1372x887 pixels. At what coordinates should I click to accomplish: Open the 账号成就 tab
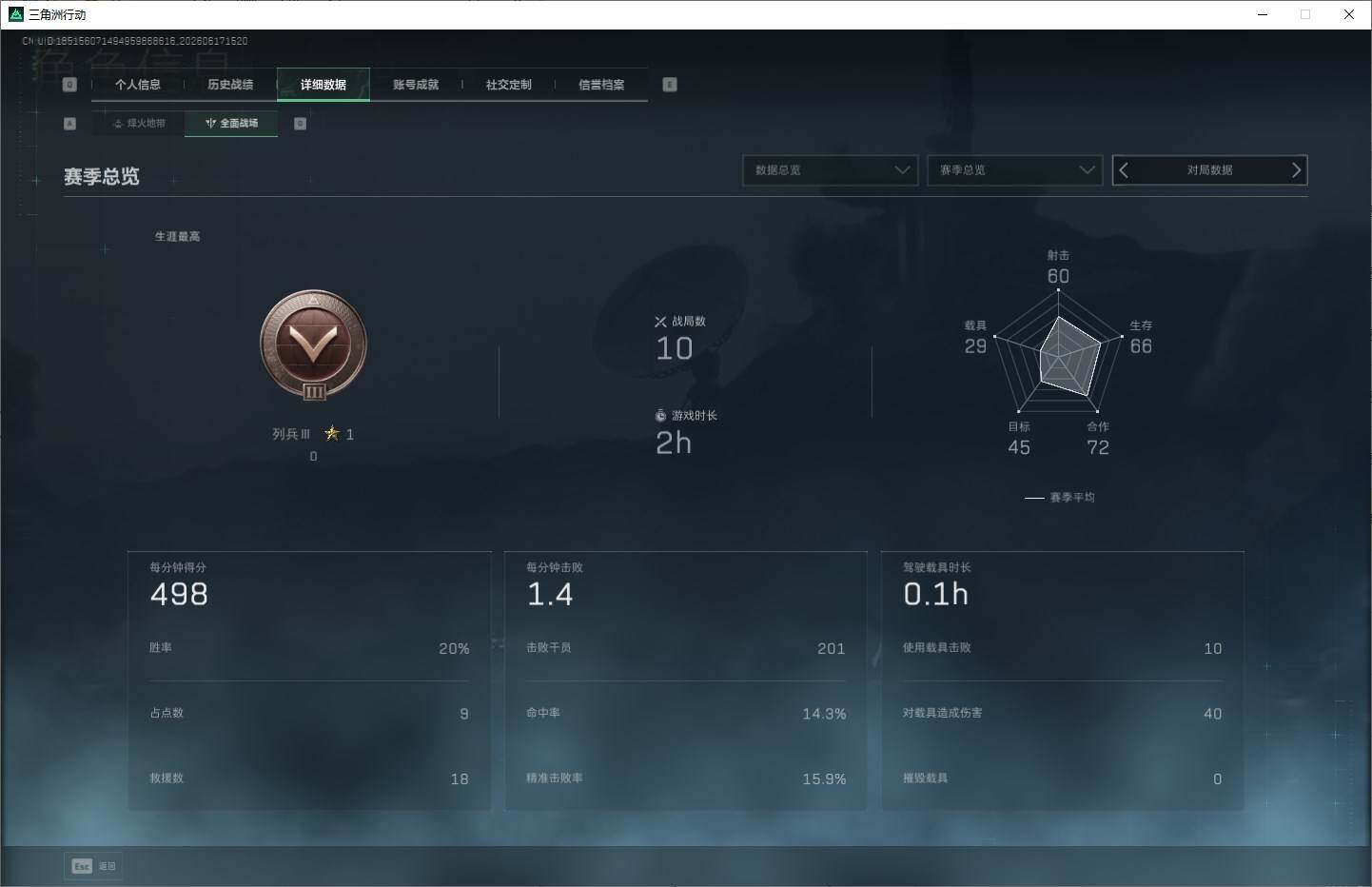point(416,85)
